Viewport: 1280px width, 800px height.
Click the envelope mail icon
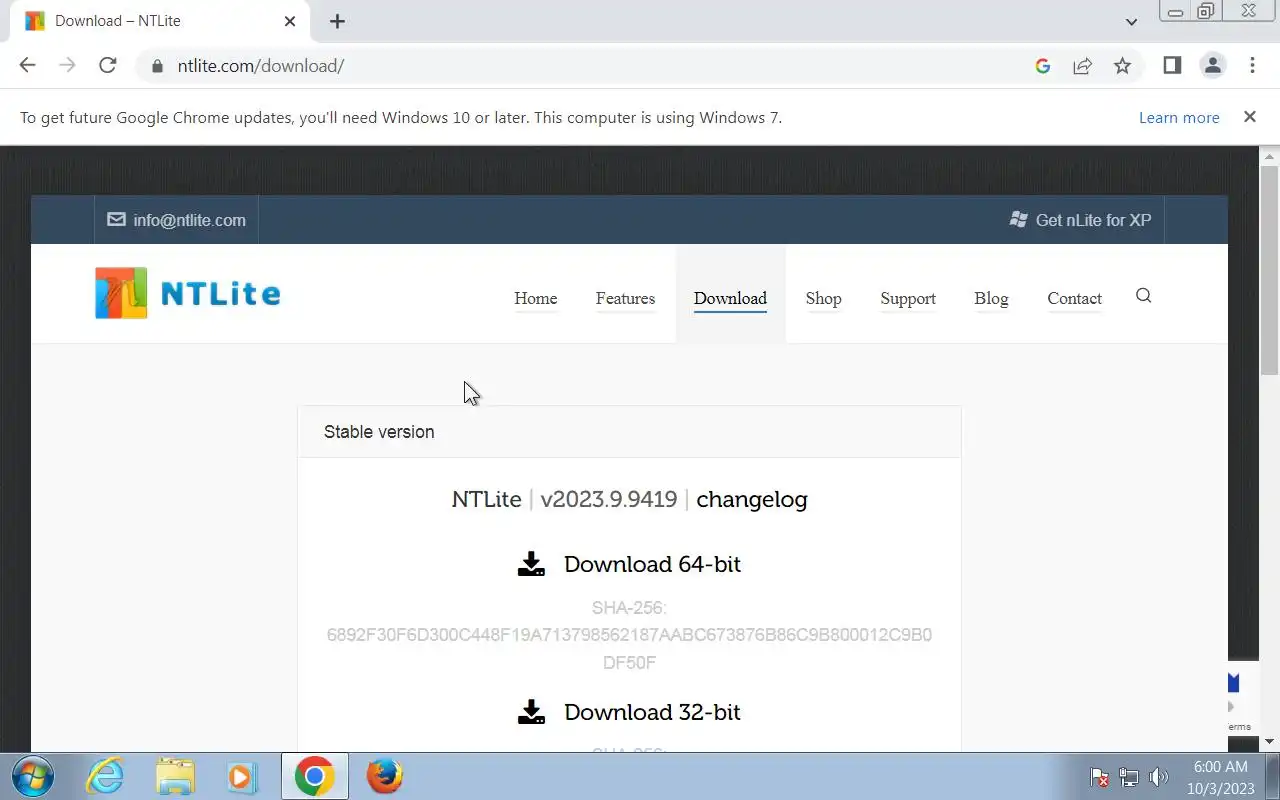[116, 219]
